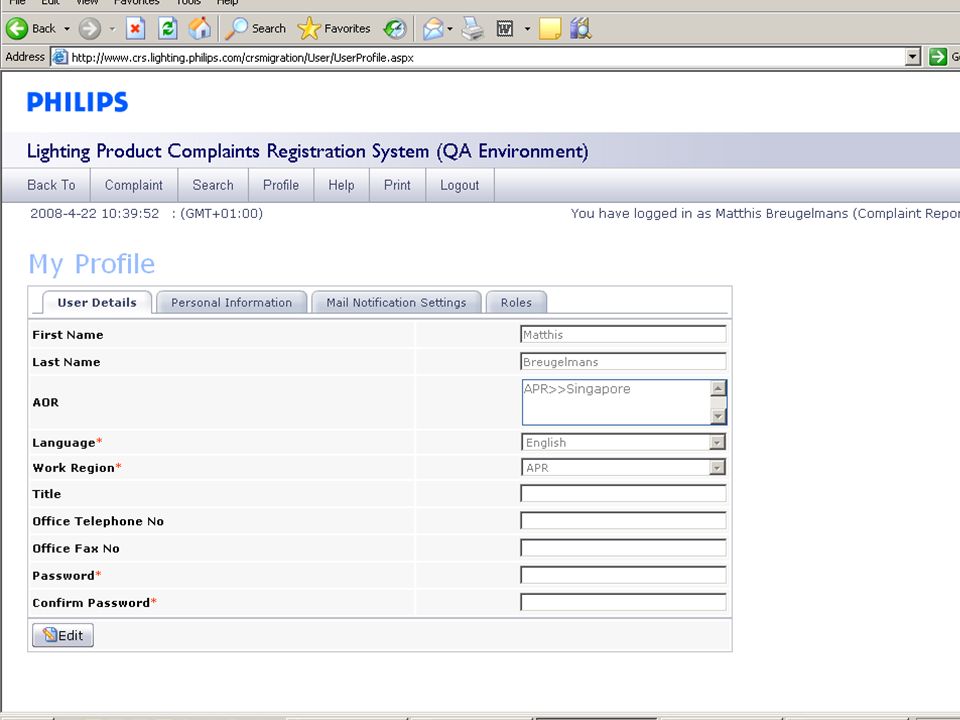This screenshot has height=720, width=960.
Task: Open the address bar URL dropdown
Action: click(x=912, y=58)
